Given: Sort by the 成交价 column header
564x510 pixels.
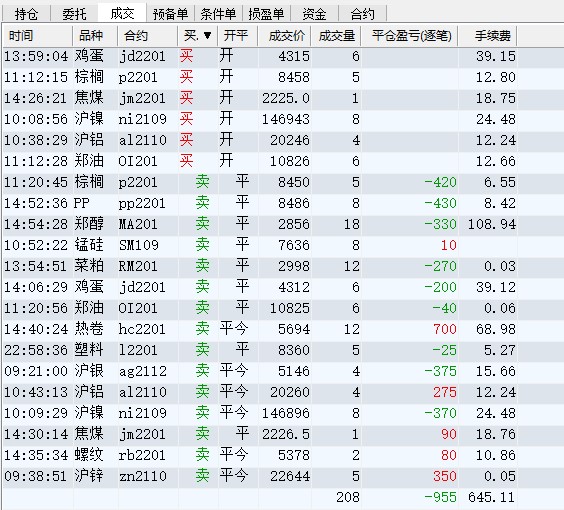Looking at the screenshot, I should coord(285,36).
